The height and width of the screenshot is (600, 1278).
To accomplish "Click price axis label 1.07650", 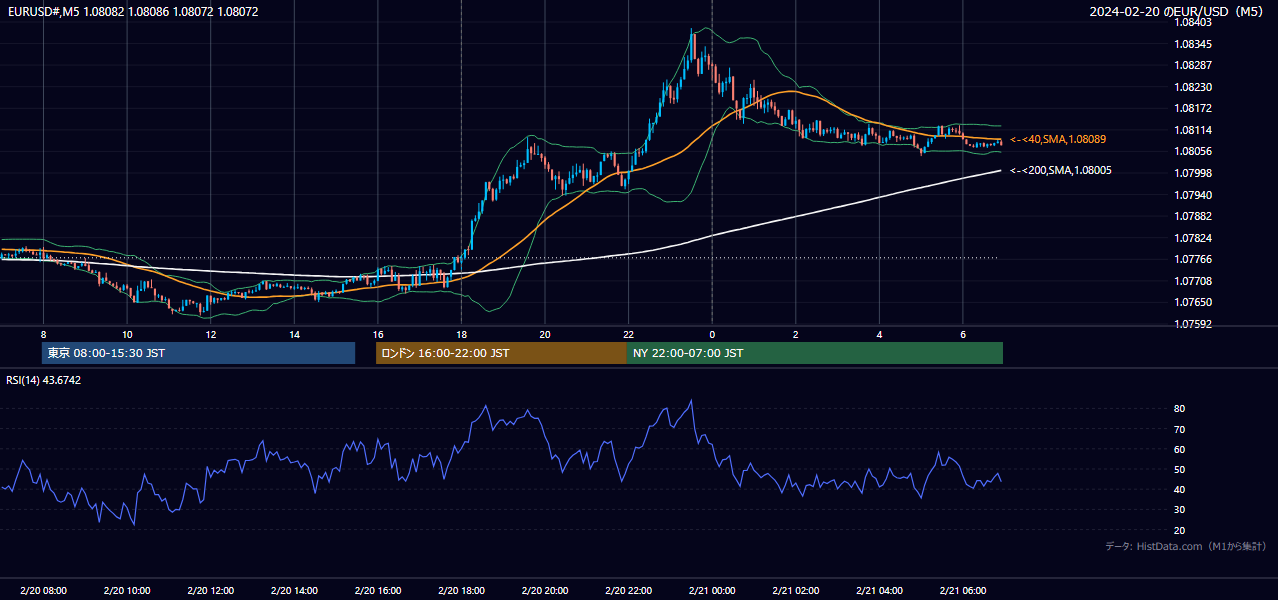I will (x=1192, y=302).
